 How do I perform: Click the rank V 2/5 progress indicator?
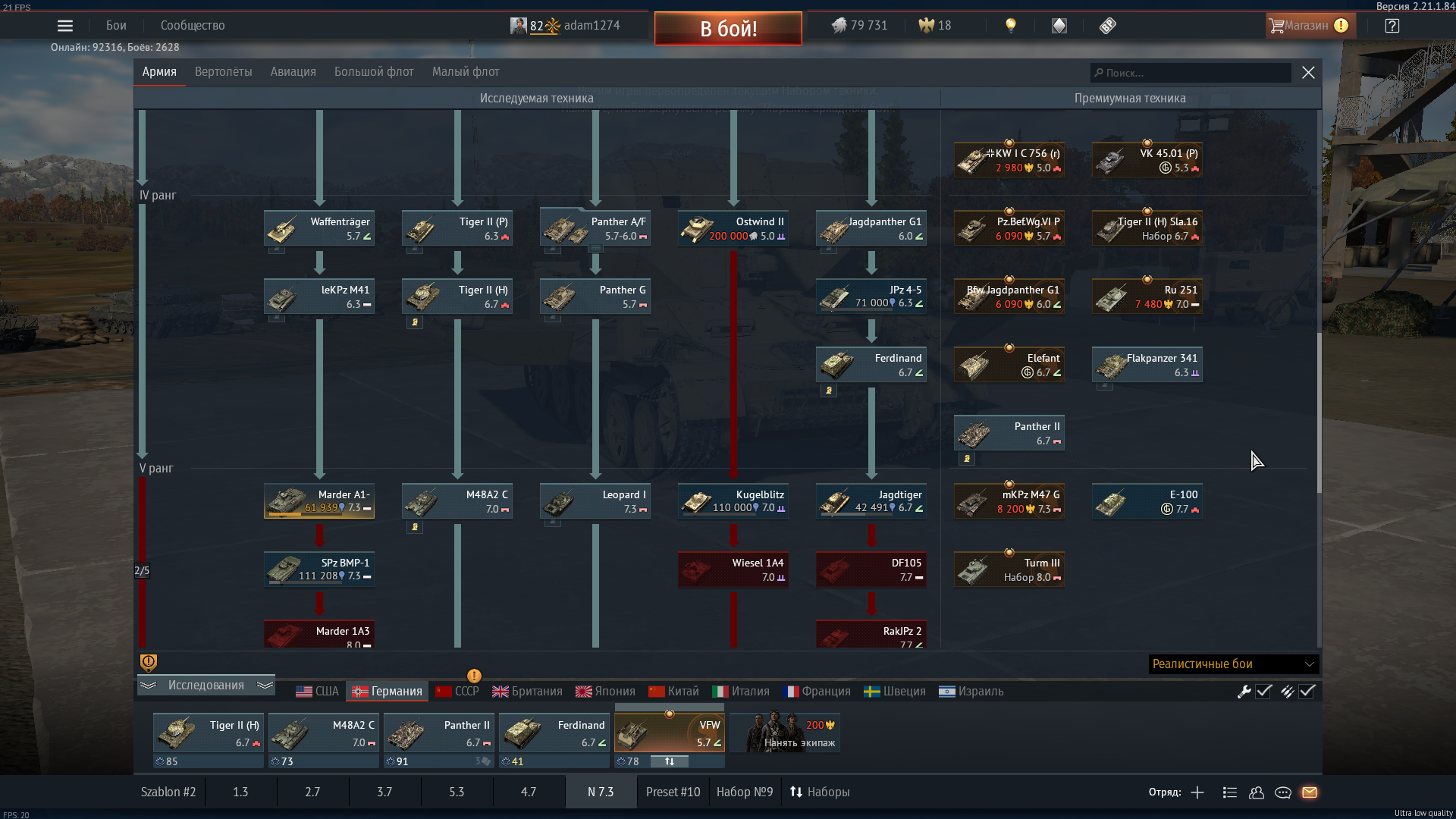pyautogui.click(x=142, y=570)
